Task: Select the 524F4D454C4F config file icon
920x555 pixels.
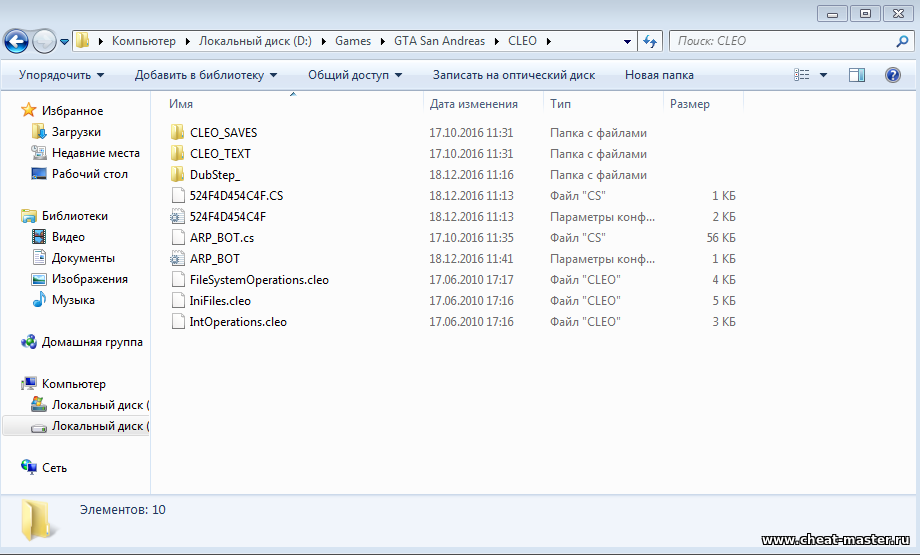Action: [x=177, y=216]
